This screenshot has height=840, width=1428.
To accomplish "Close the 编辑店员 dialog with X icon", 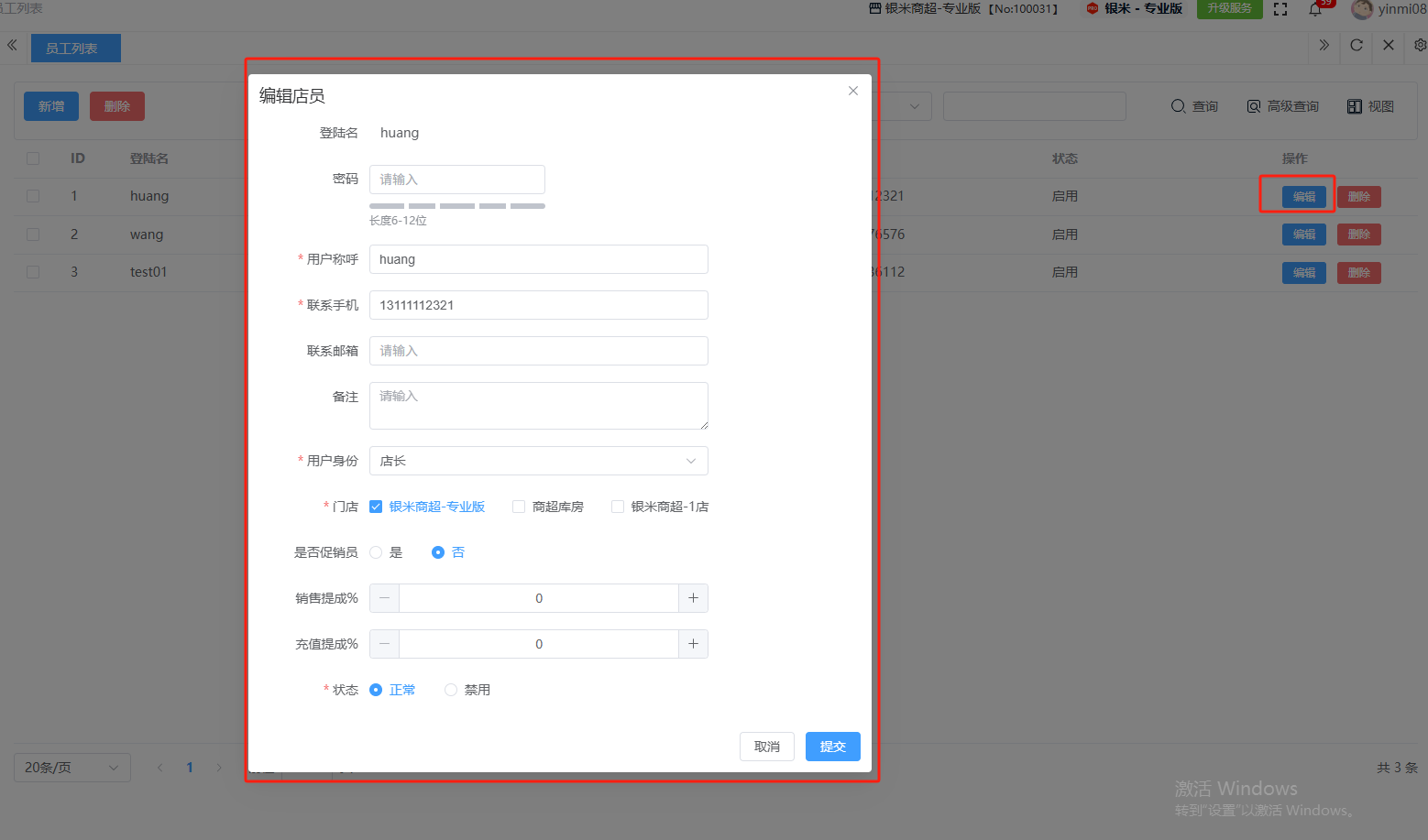I will coord(853,91).
